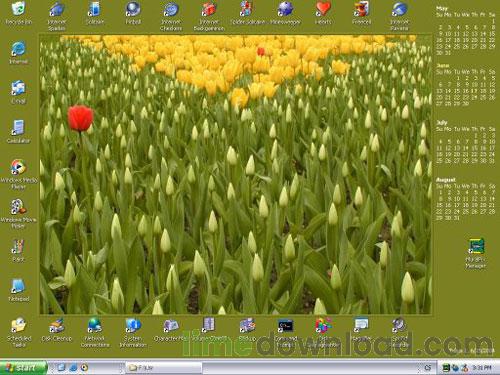Select the Notepad desktop icon

(18, 290)
